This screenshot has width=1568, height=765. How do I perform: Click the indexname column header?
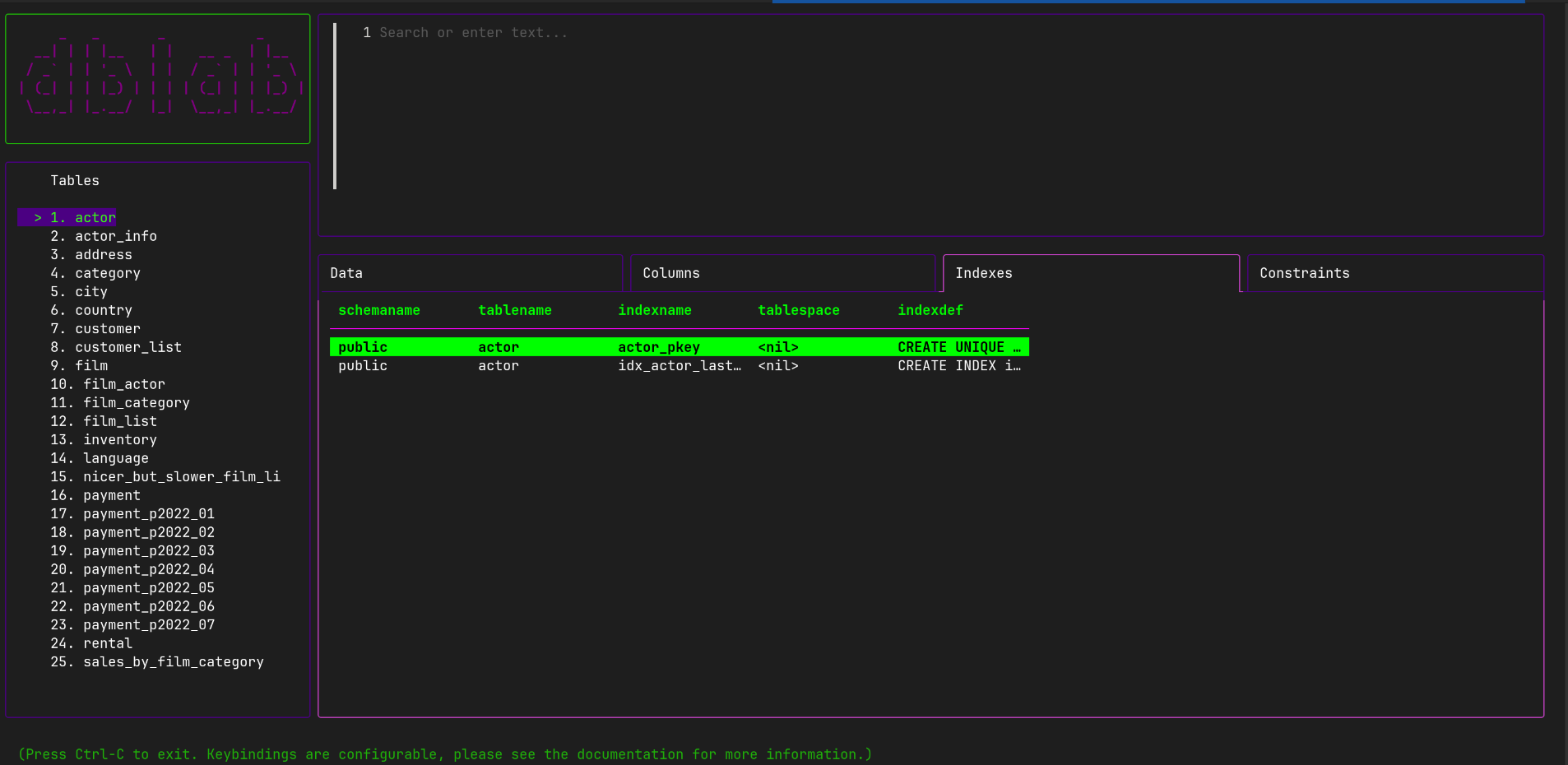click(x=655, y=310)
